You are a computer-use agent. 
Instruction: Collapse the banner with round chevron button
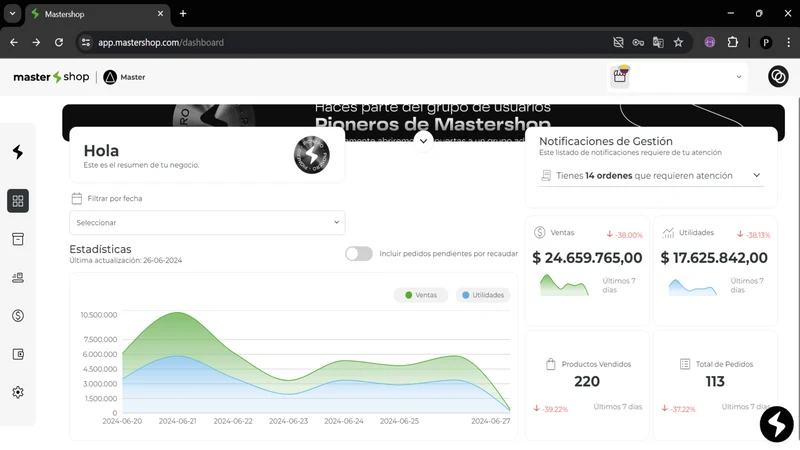point(423,141)
